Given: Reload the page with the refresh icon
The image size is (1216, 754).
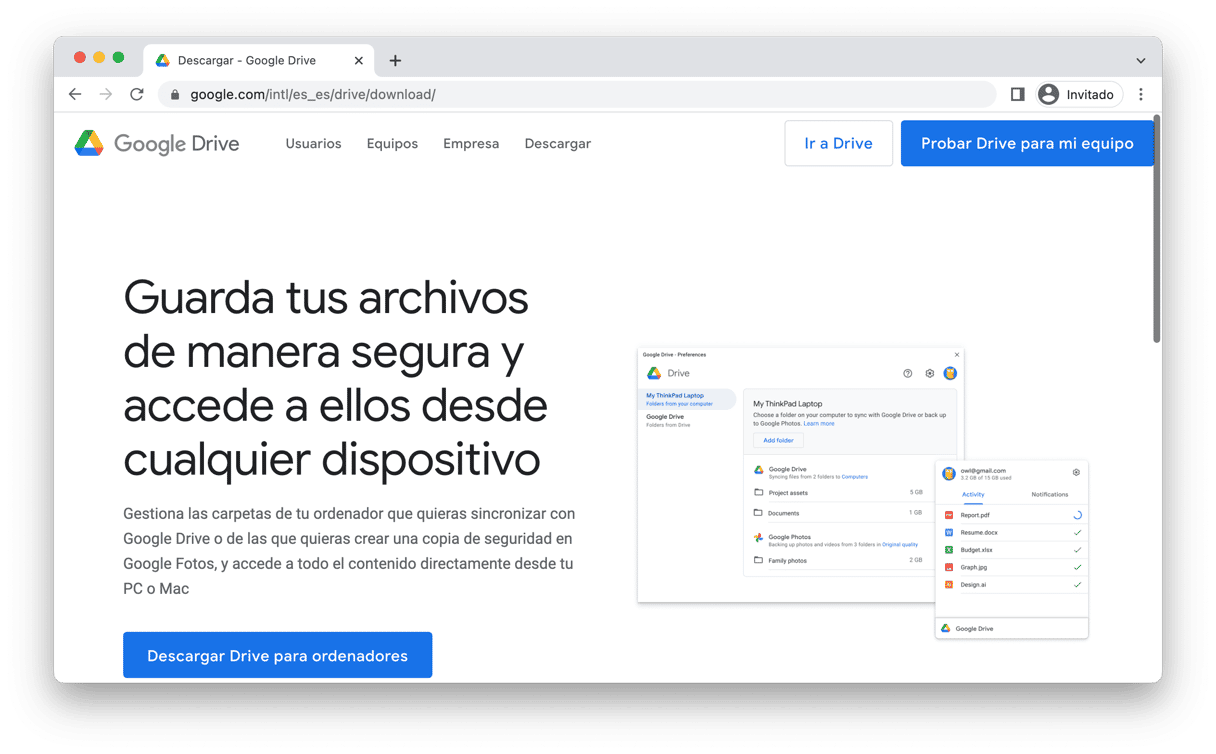Looking at the screenshot, I should 137,94.
